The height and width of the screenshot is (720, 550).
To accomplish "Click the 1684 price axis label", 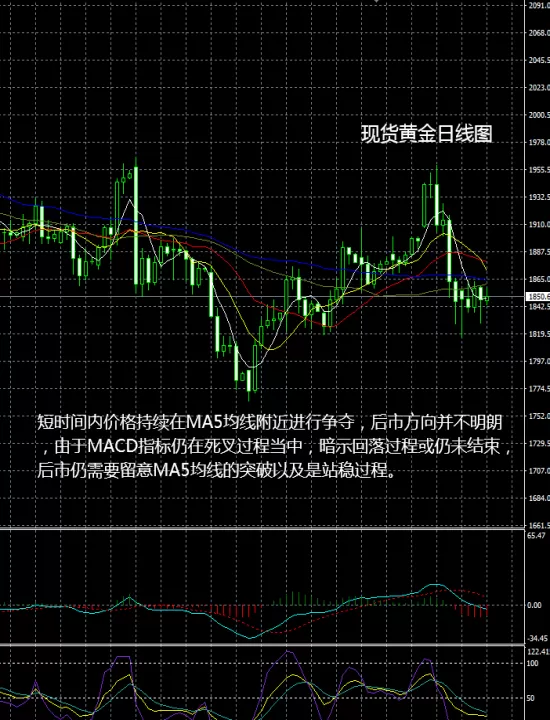I will click(539, 498).
